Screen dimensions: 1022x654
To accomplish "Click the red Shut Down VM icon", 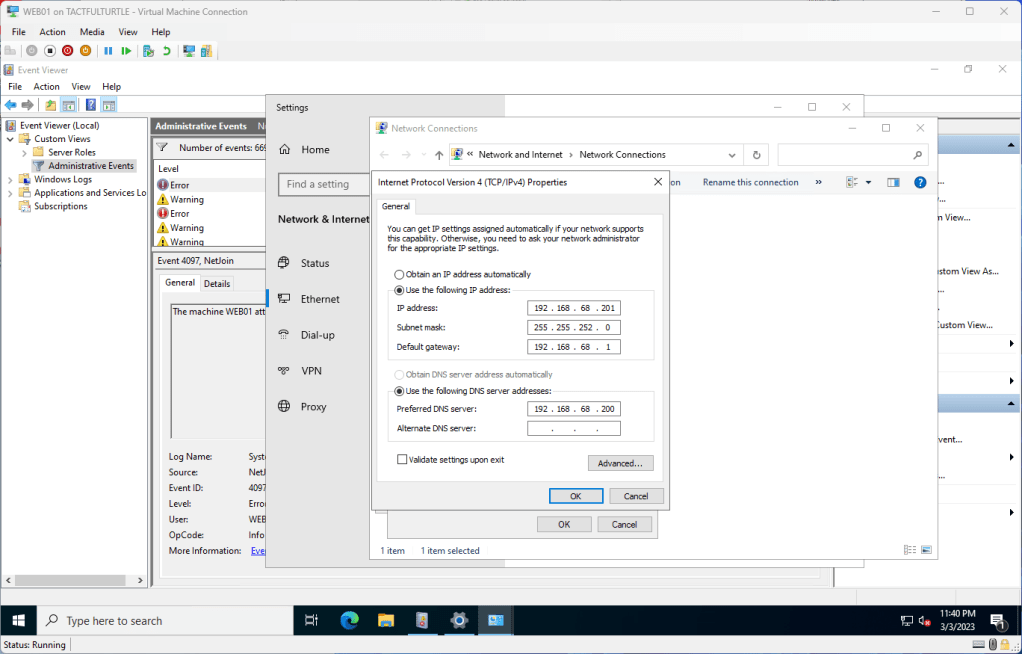I will (67, 51).
